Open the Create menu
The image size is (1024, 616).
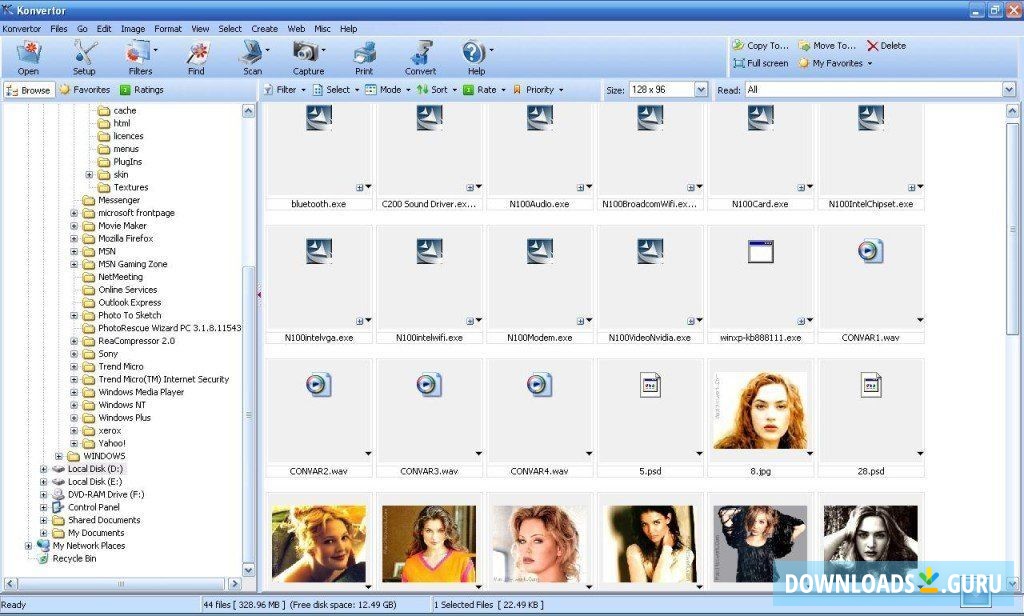point(264,29)
